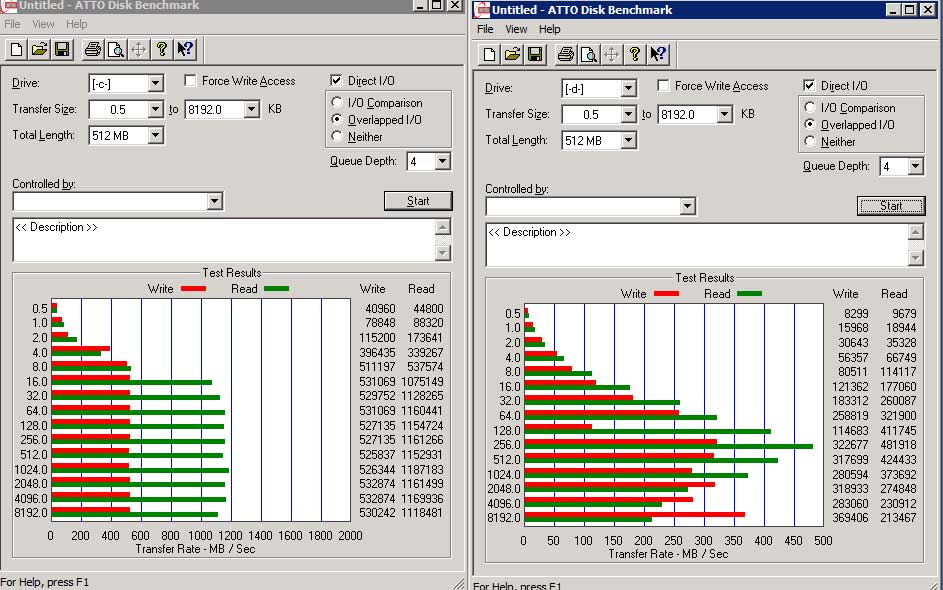Select Overlapped I/O radio in right window
943x590 pixels.
click(809, 124)
